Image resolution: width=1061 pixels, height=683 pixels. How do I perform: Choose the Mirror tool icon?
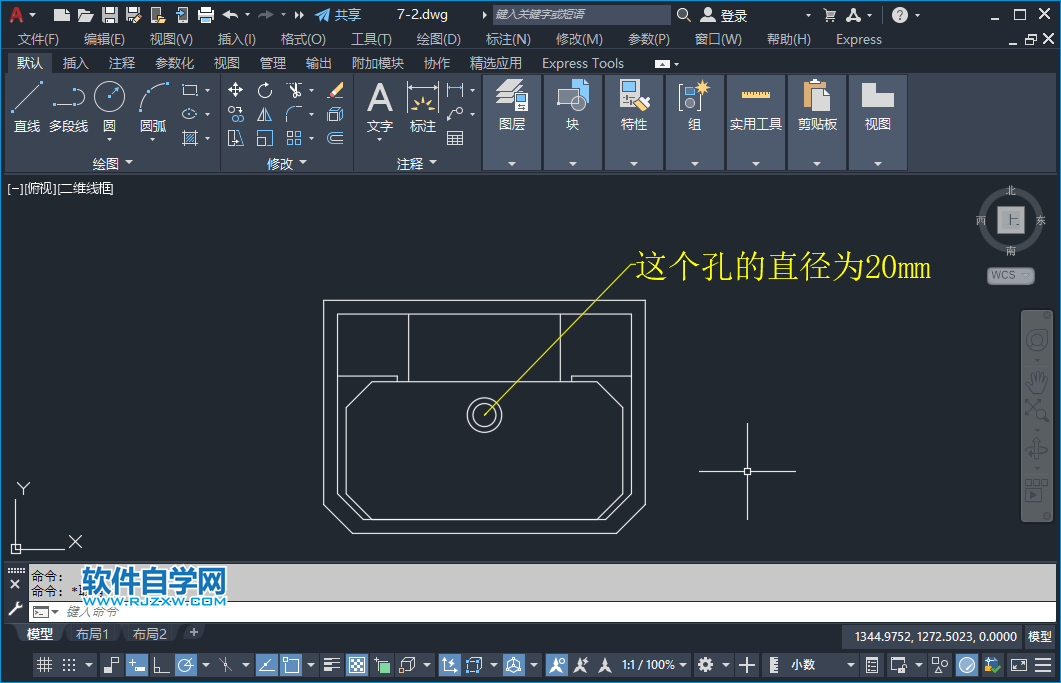(265, 114)
